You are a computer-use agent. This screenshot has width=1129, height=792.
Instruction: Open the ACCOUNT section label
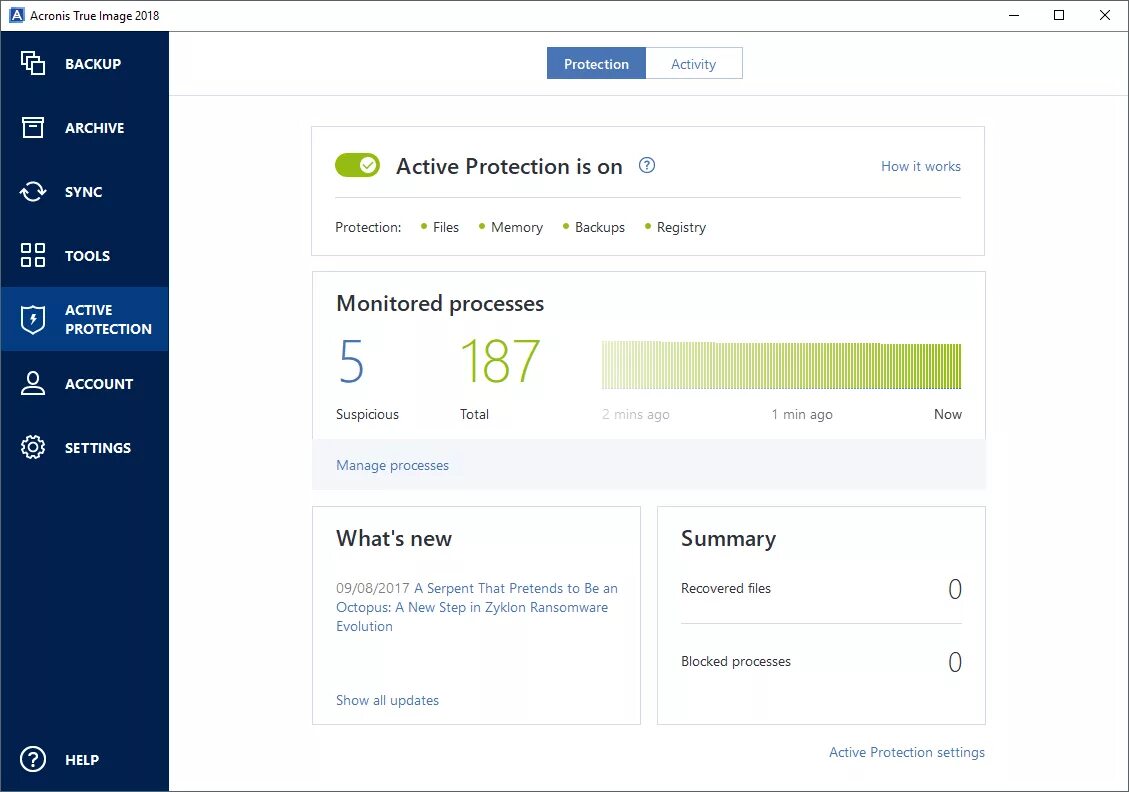click(x=99, y=384)
